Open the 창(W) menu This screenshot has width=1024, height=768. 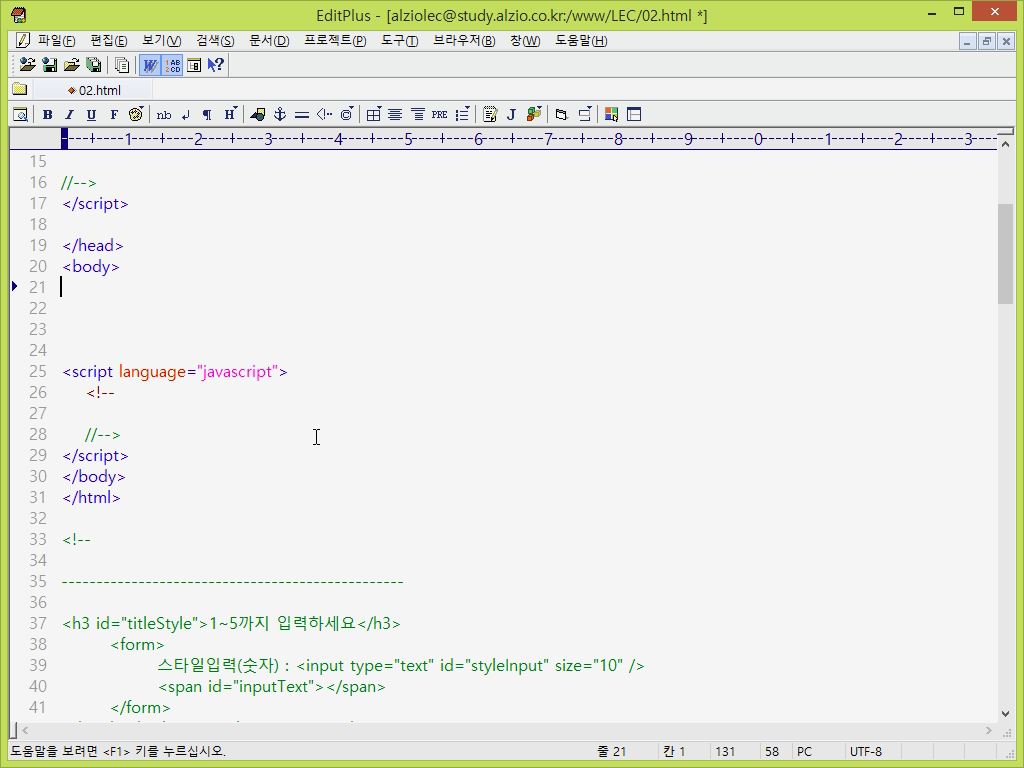point(525,40)
